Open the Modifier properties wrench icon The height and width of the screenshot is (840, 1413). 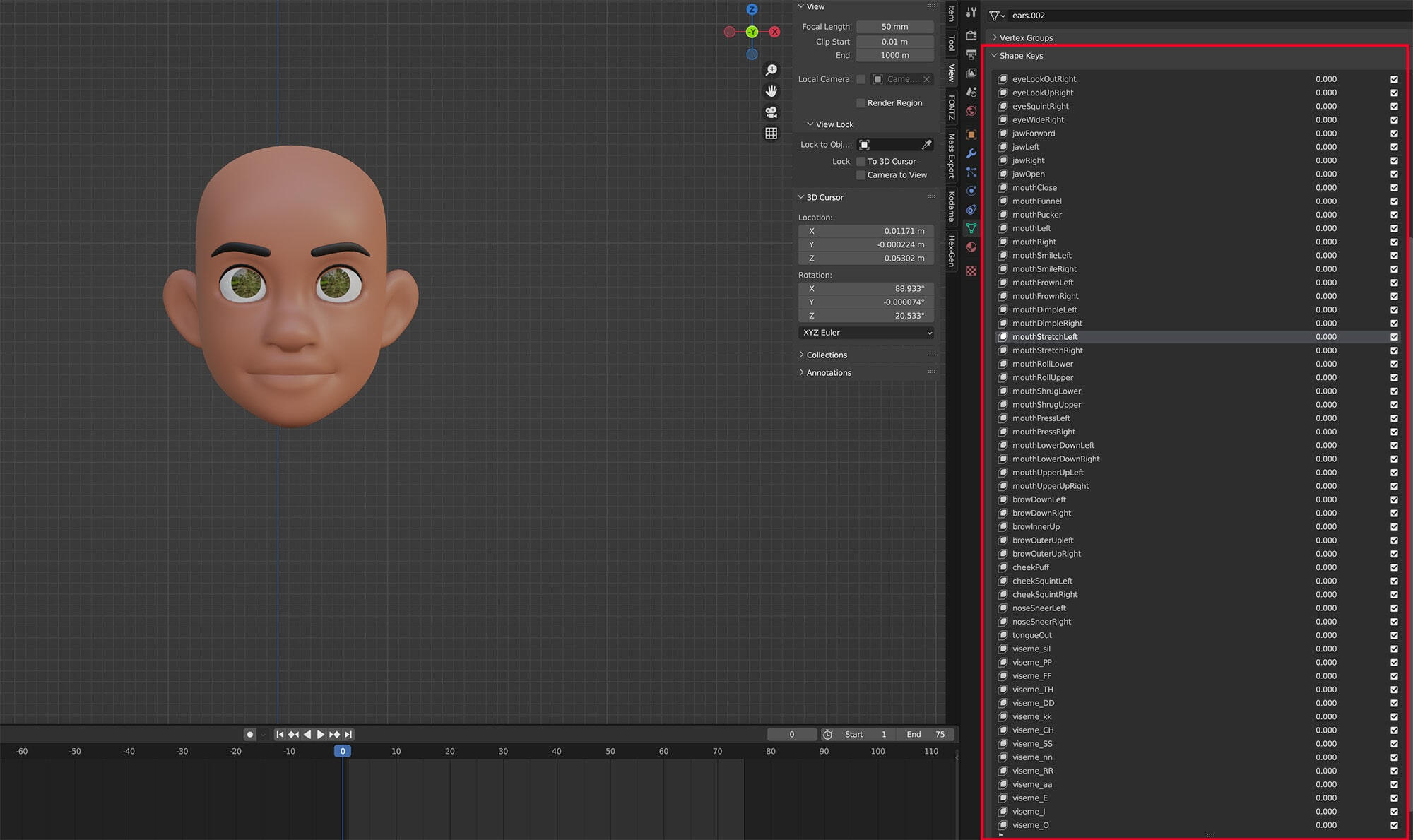(971, 153)
